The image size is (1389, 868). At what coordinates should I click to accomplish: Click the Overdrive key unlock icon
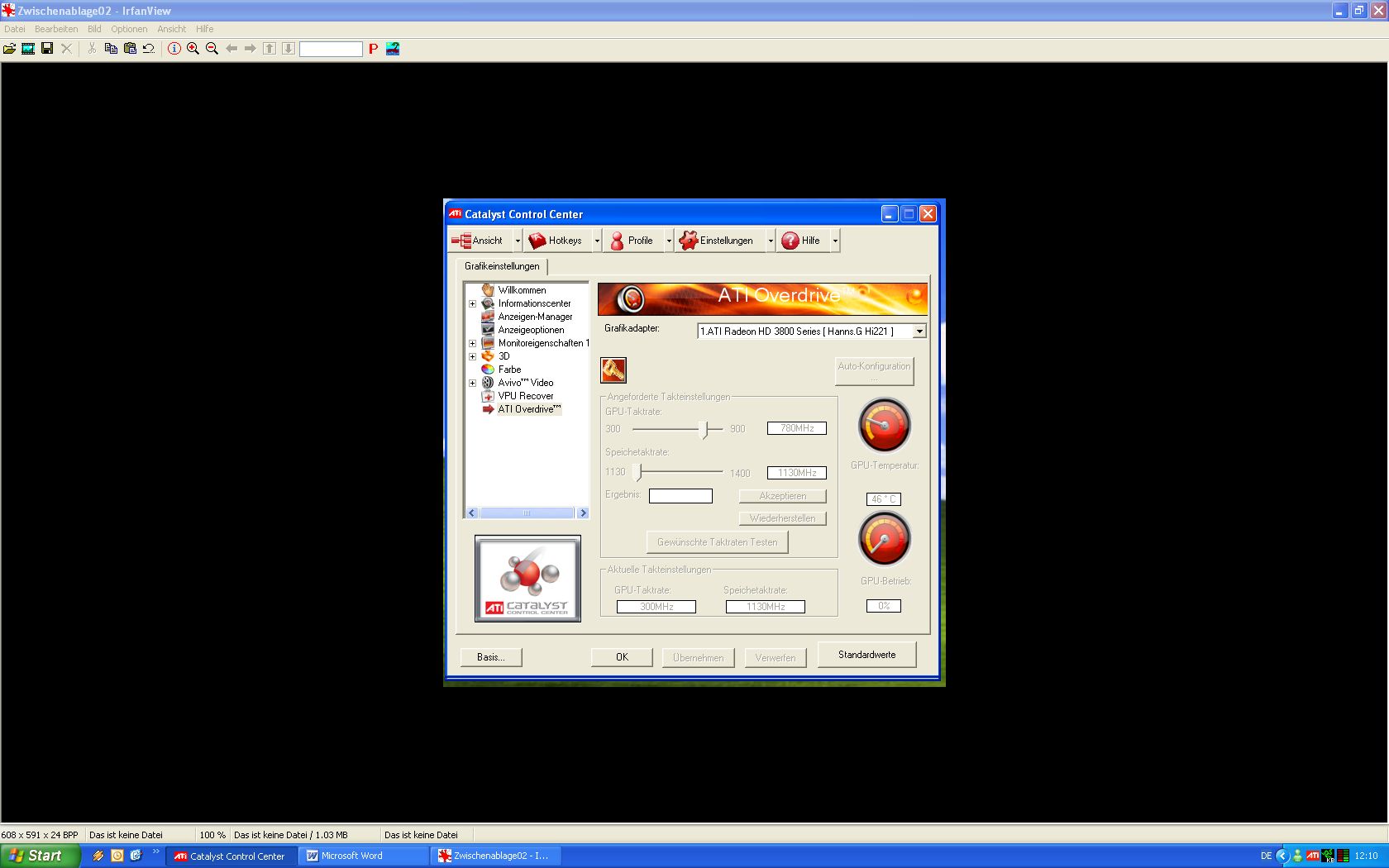point(613,370)
